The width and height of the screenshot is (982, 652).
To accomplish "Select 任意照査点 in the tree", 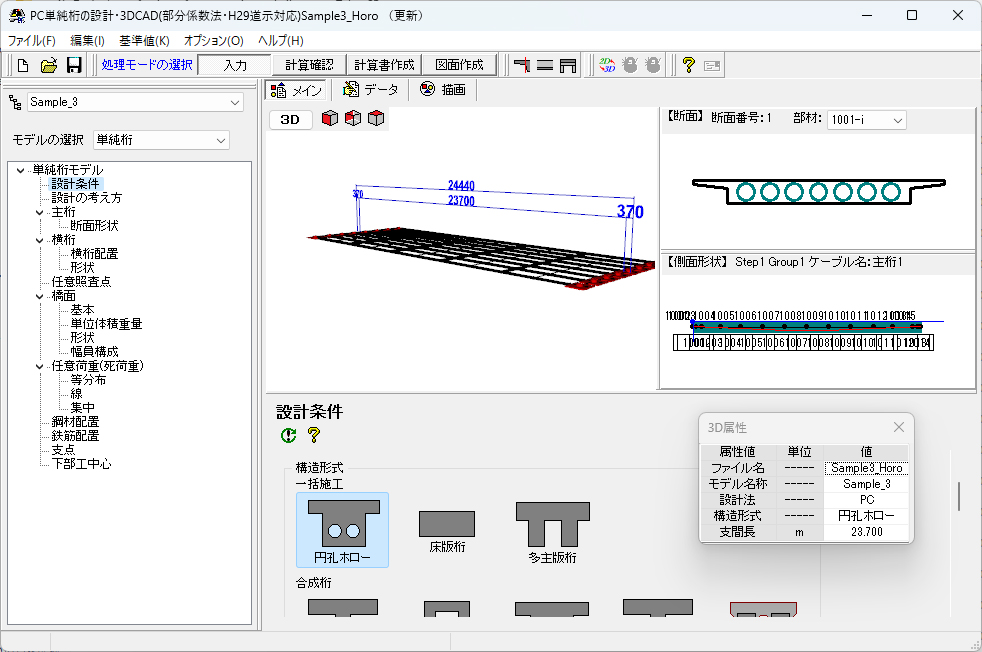I will 81,282.
